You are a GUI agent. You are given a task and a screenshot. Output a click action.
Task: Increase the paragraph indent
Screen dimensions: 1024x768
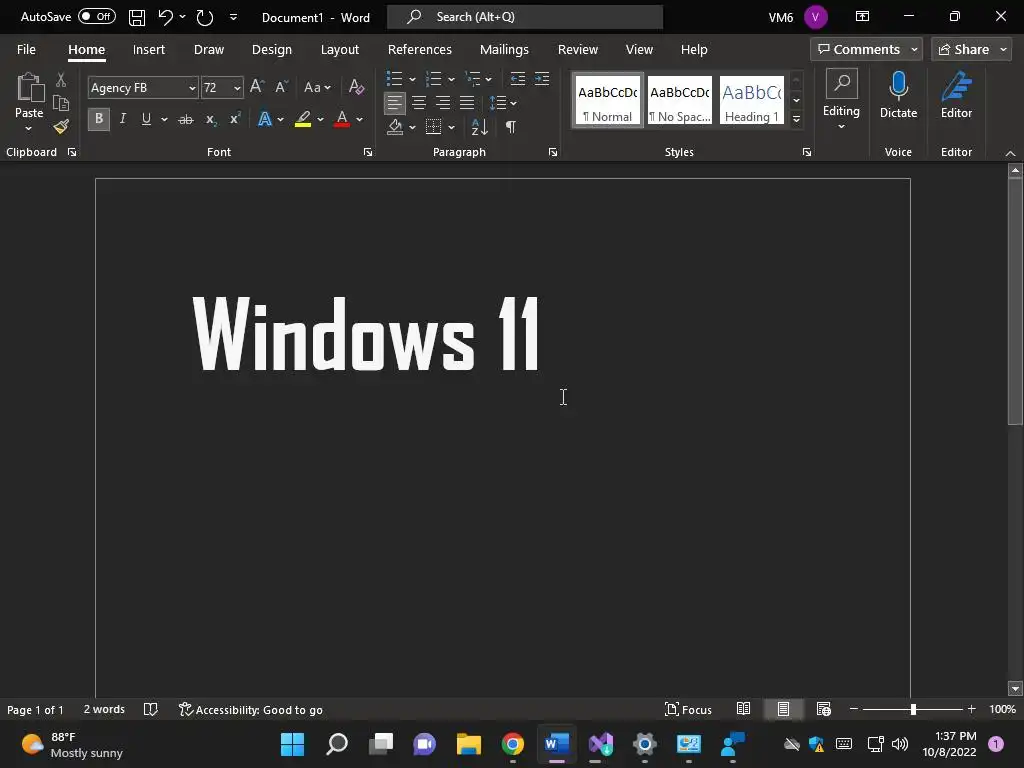pos(542,79)
